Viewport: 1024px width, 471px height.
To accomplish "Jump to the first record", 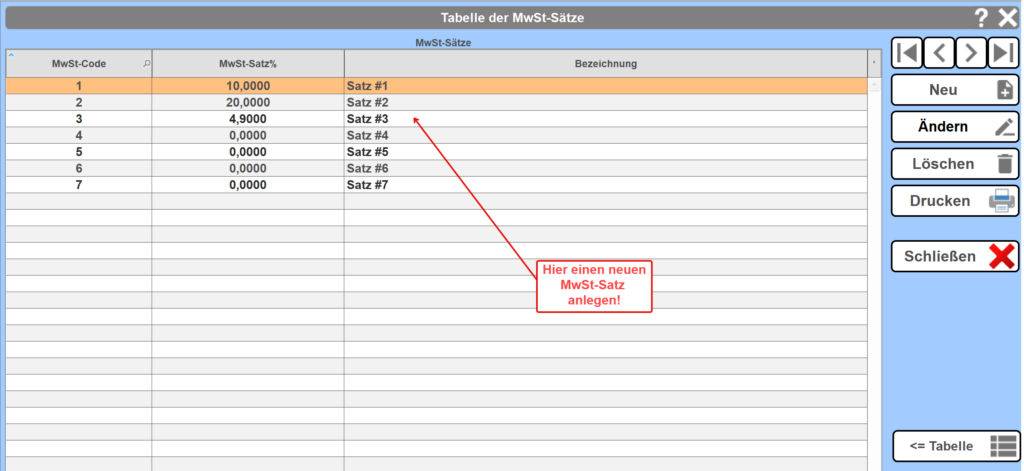I will point(906,53).
